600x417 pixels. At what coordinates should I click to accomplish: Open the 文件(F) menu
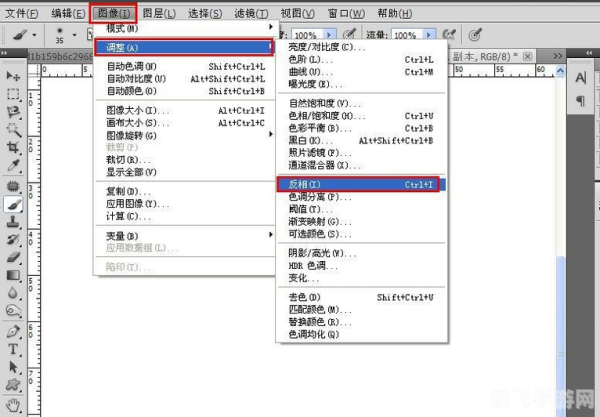click(22, 13)
